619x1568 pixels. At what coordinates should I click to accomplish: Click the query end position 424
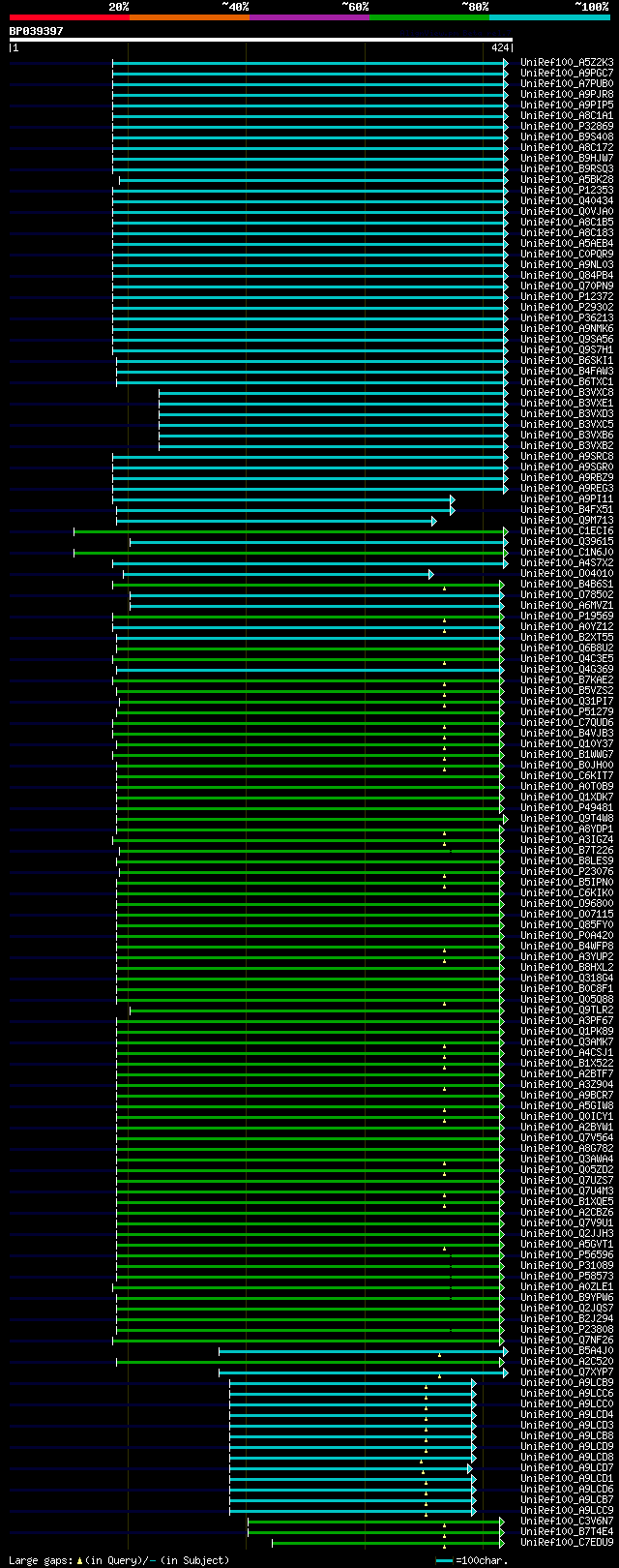click(500, 47)
